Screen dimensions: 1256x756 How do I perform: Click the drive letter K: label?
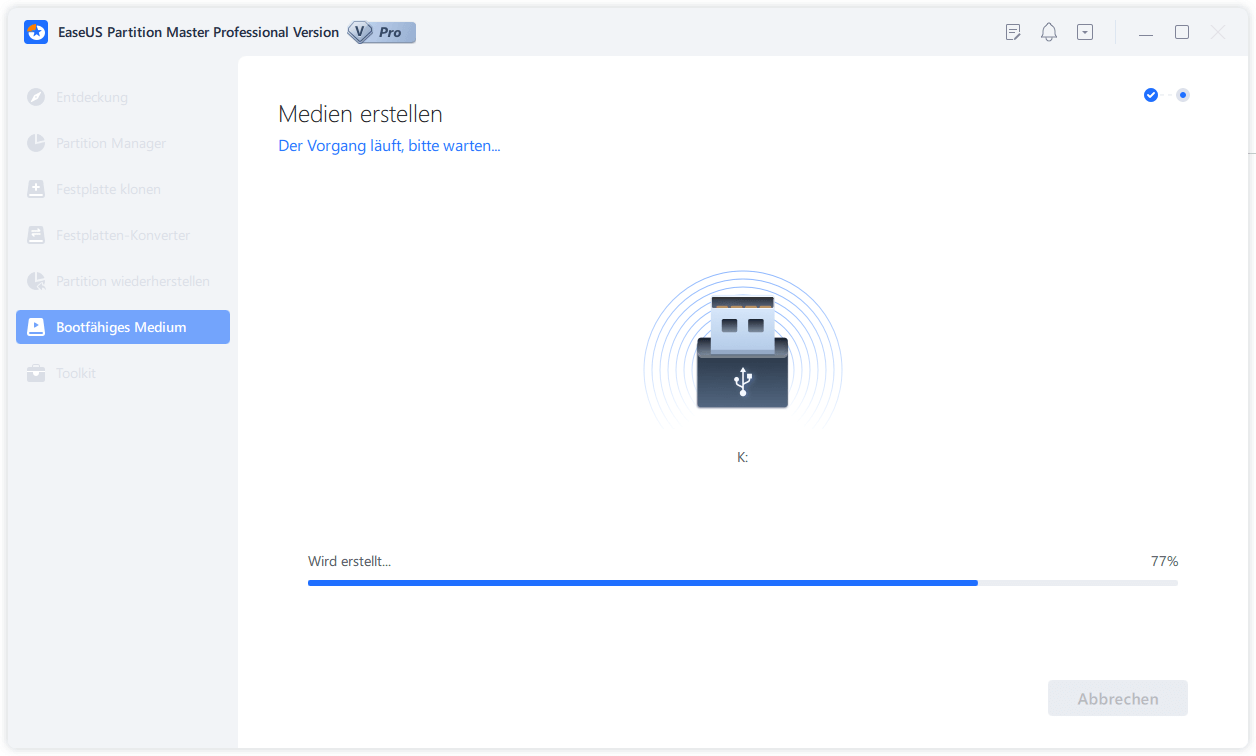(742, 457)
